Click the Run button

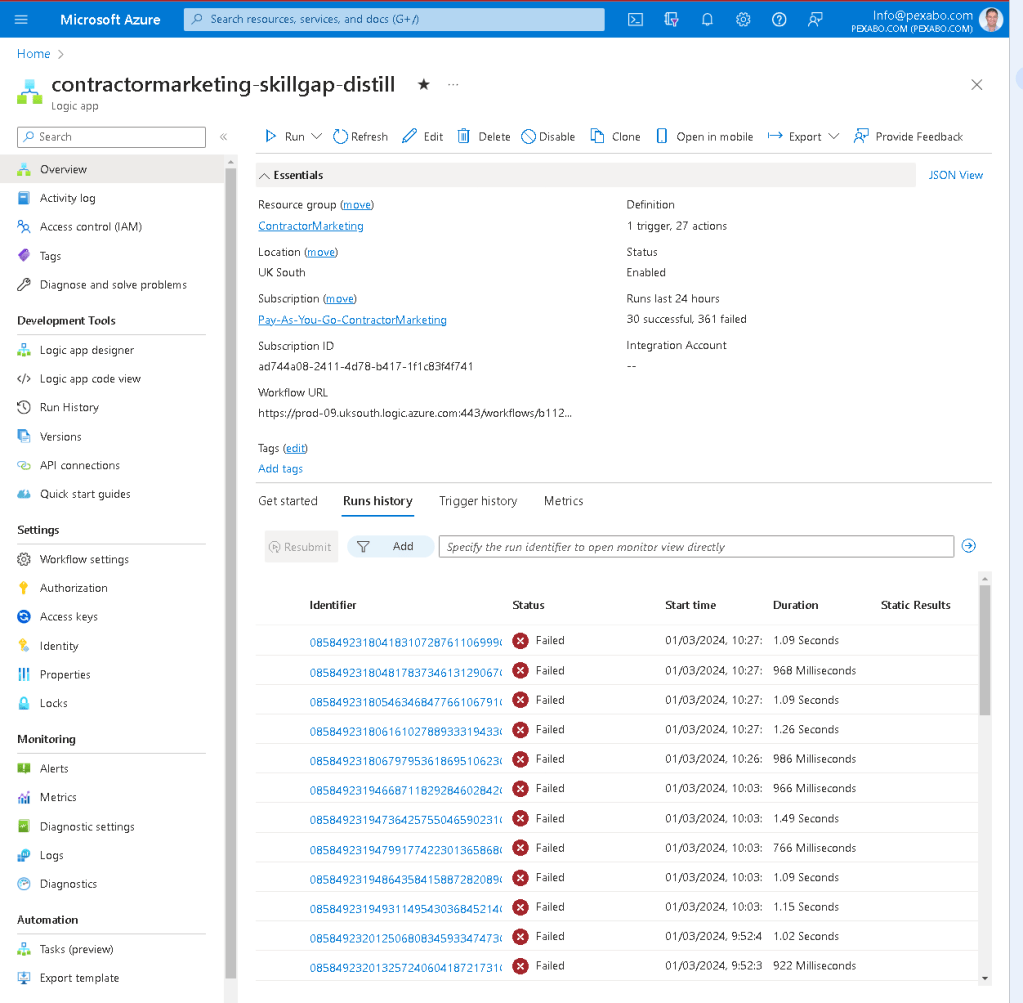(x=284, y=136)
